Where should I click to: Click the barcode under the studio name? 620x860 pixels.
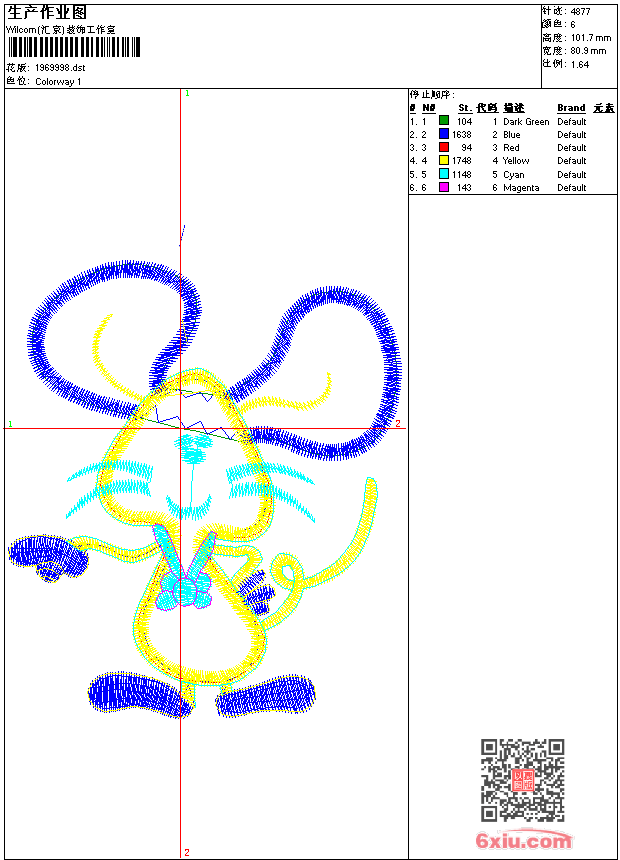tap(74, 47)
